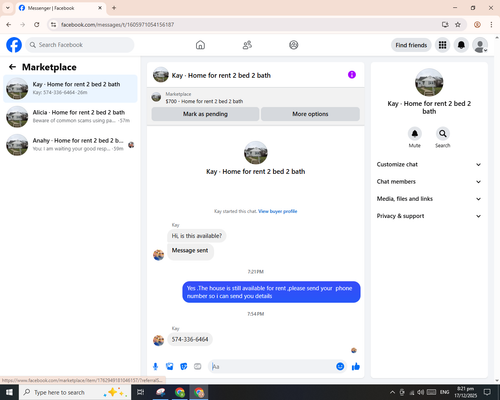500x400 pixels.
Task: Go back to the previous browser page
Action: [x=9, y=24]
